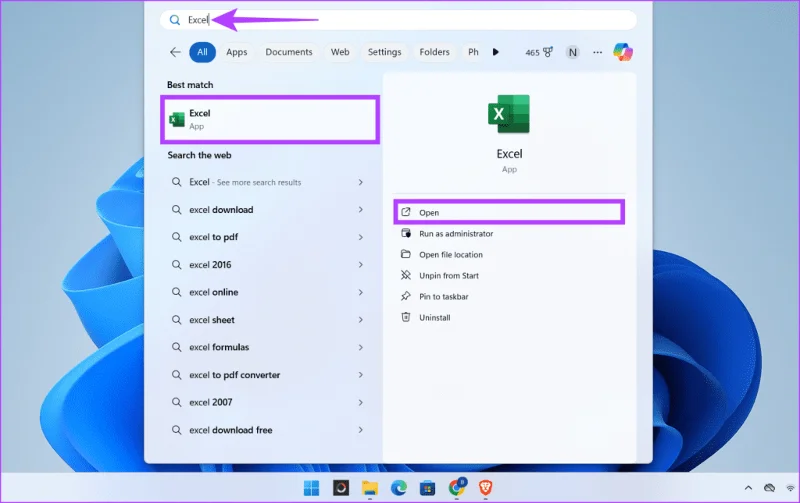Click the search magnifier icon in the search box
Image resolution: width=800 pixels, height=503 pixels.
click(175, 20)
